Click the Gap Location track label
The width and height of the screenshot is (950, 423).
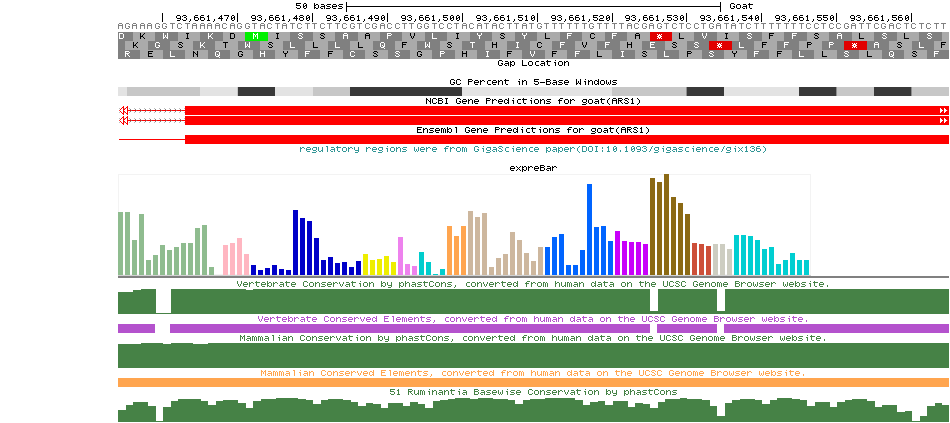click(x=533, y=63)
